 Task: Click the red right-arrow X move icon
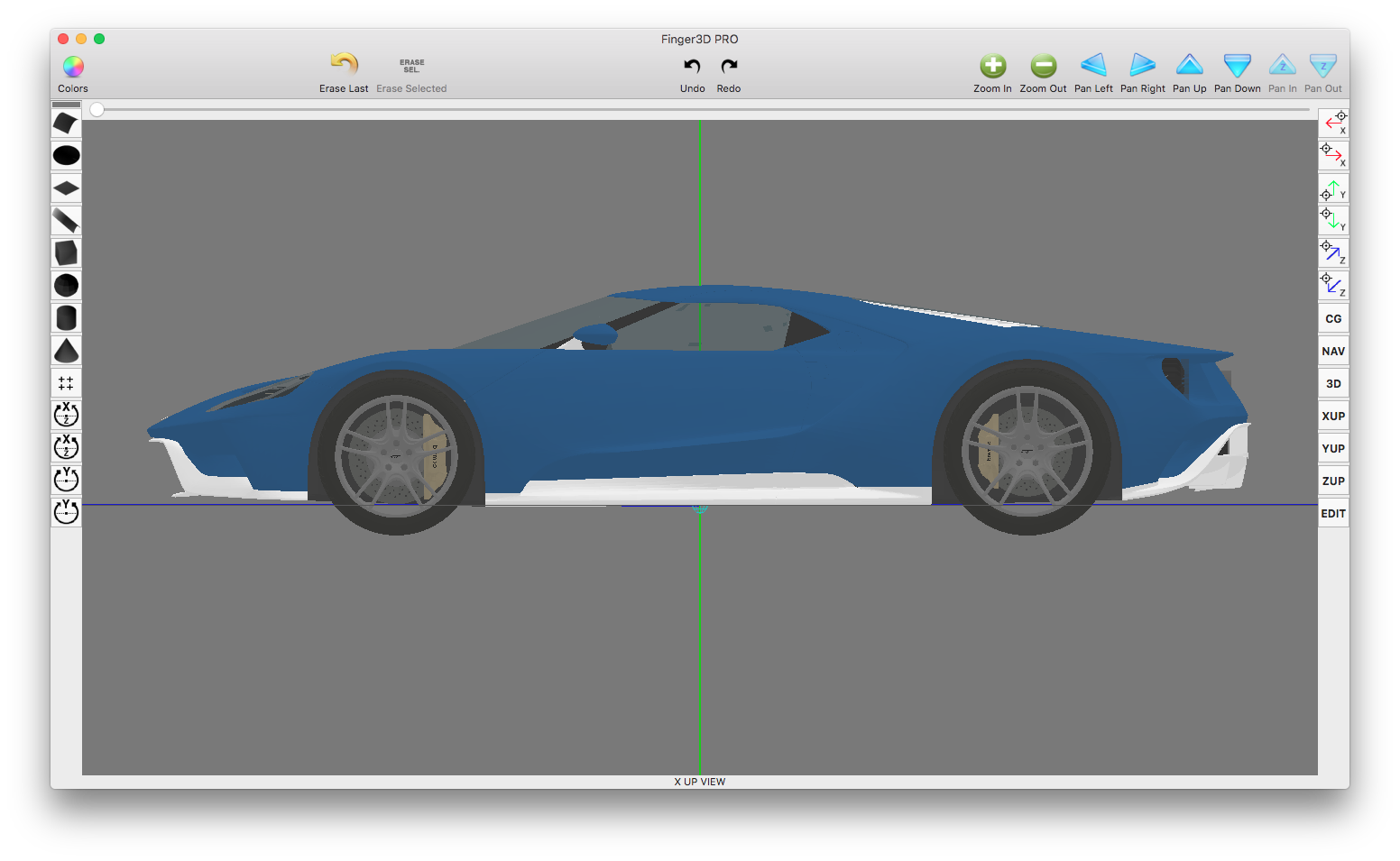(x=1333, y=155)
